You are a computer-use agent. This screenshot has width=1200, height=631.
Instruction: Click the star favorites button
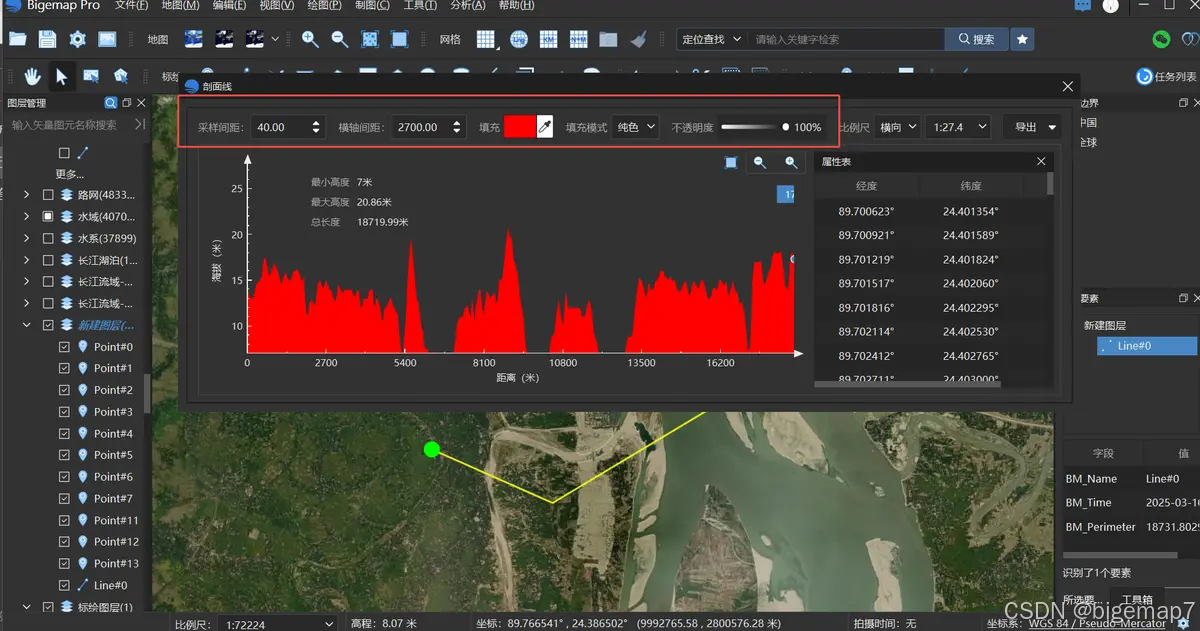point(1022,39)
